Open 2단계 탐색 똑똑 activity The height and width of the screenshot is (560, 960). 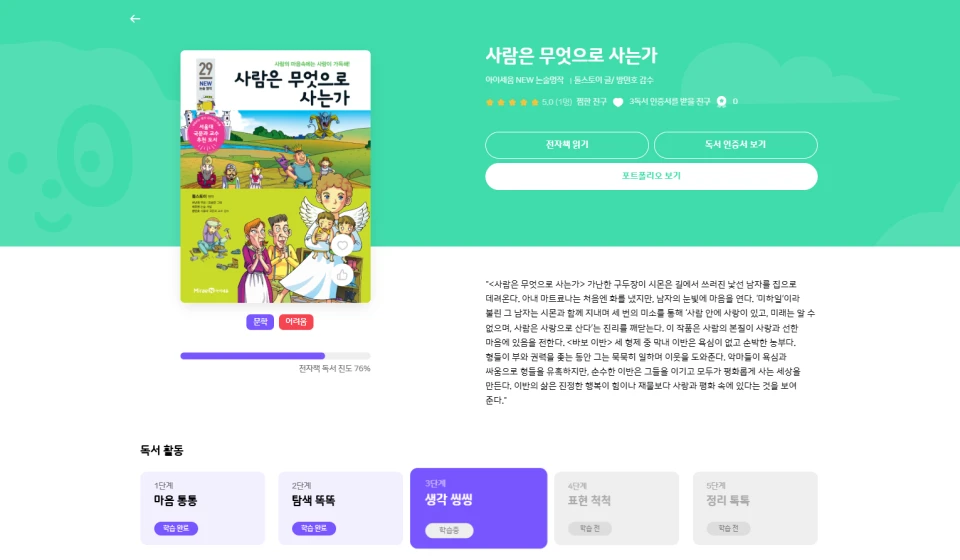point(340,508)
